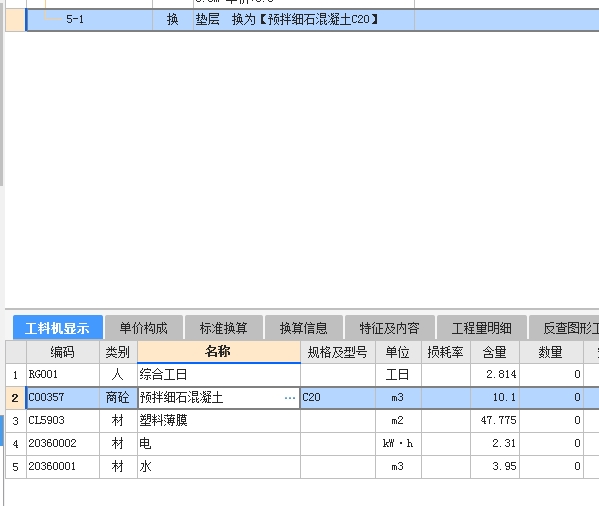The height and width of the screenshot is (506, 599).
Task: Select the 20360001 code cell
Action: pos(63,467)
